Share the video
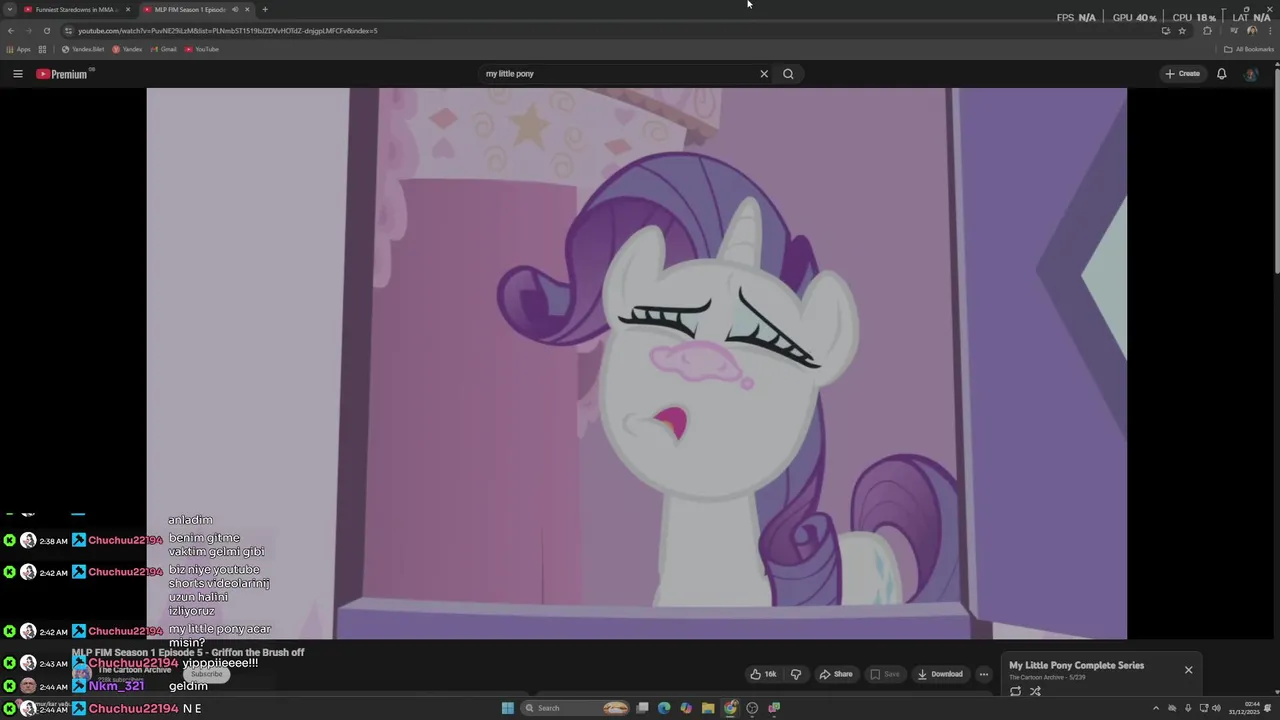The height and width of the screenshot is (720, 1280). point(836,674)
